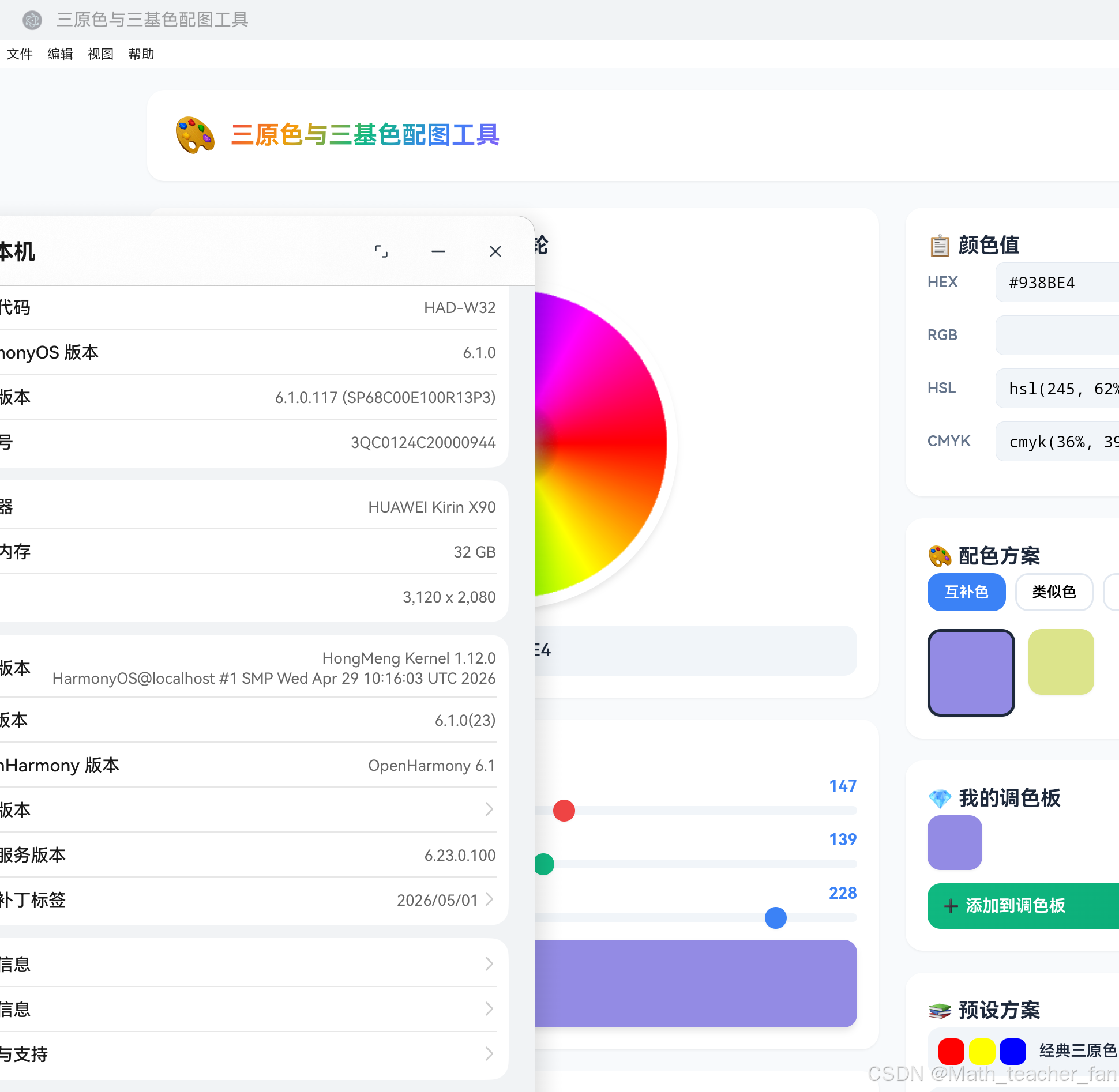
Task: Click the OpenHarmony 6.1 value
Action: pos(432,766)
